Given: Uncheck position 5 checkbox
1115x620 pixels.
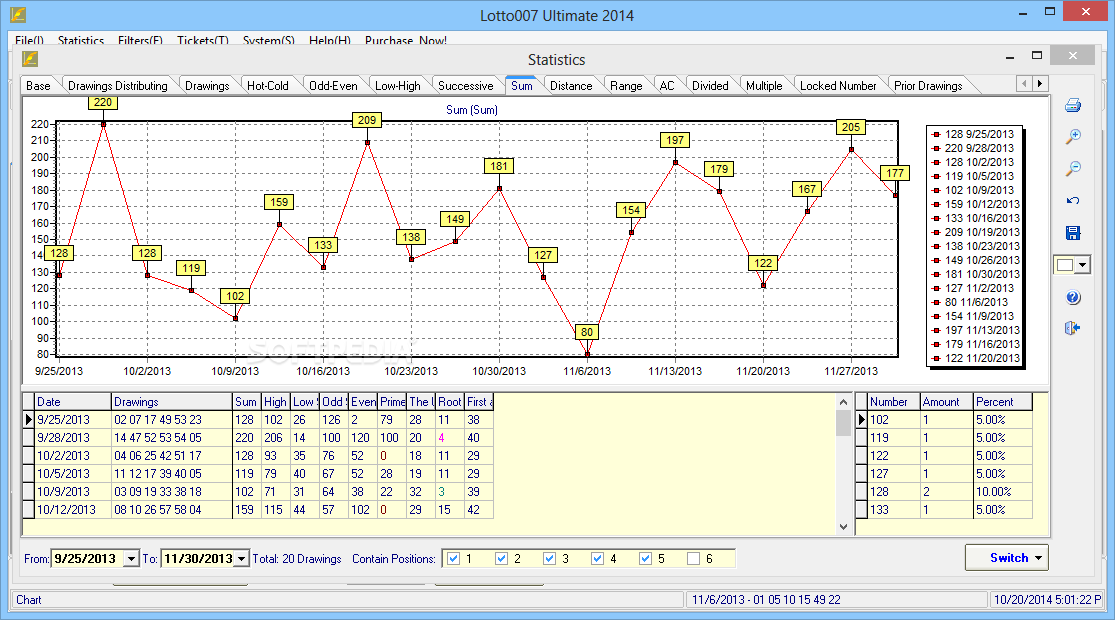Looking at the screenshot, I should pos(645,559).
